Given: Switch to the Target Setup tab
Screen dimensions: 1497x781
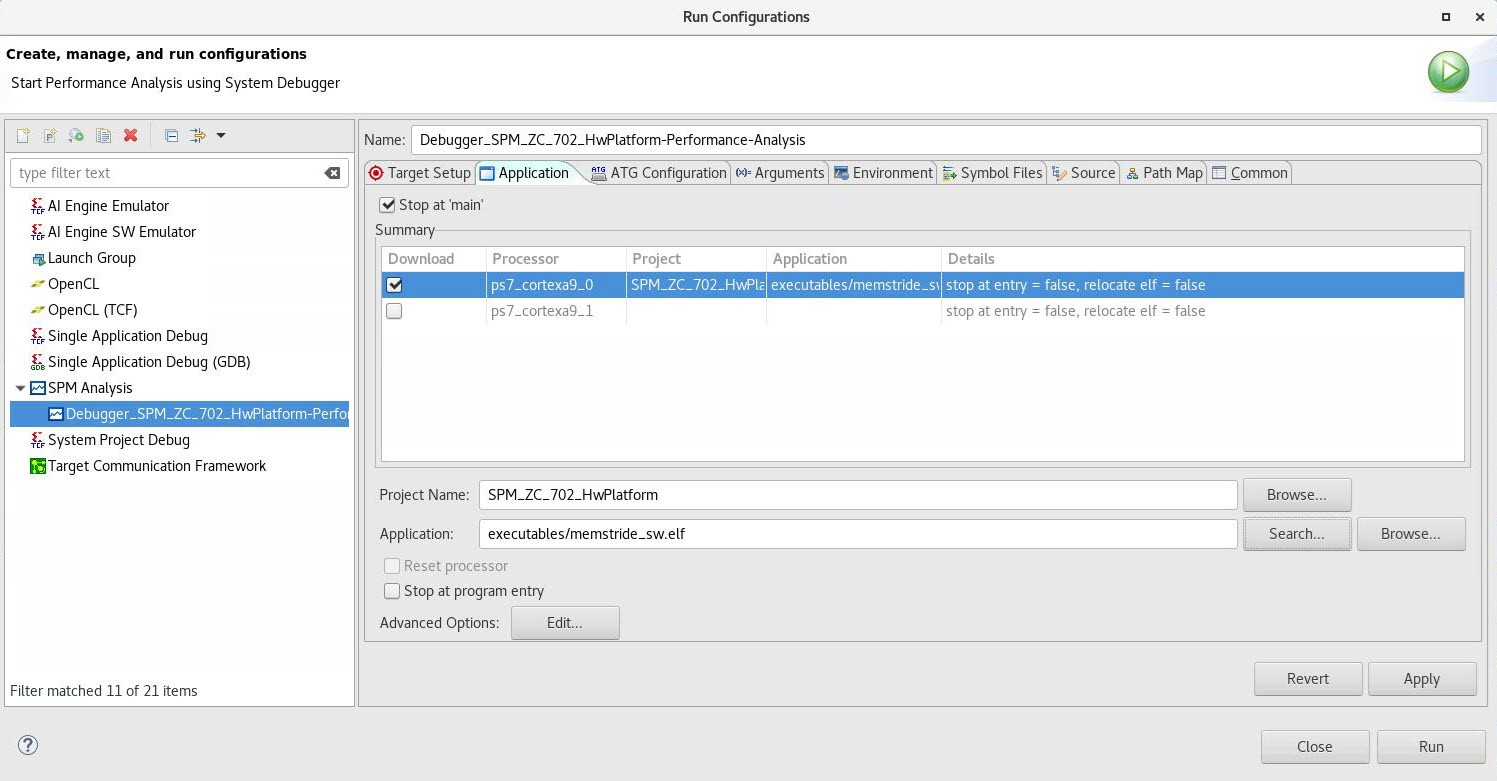Looking at the screenshot, I should (x=419, y=173).
